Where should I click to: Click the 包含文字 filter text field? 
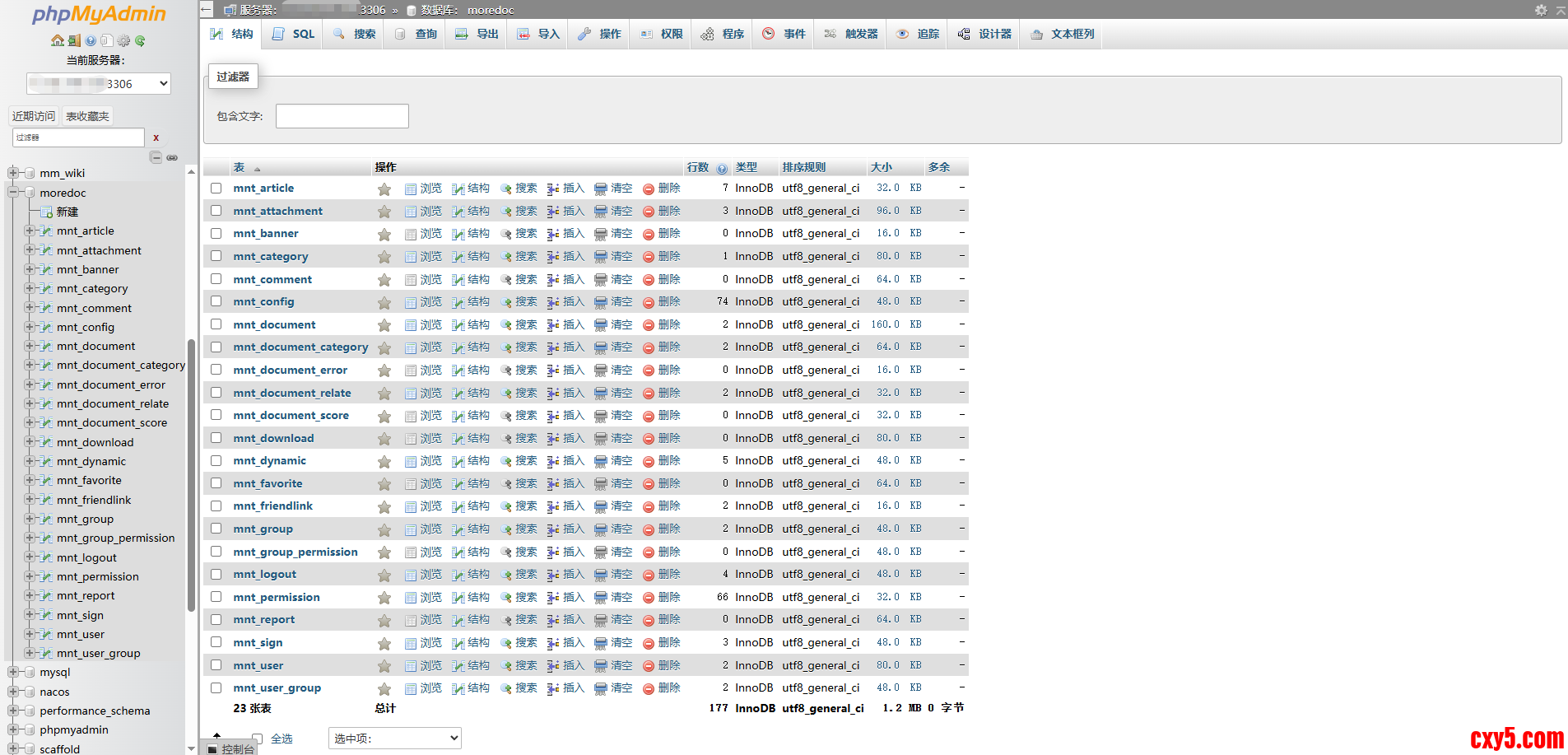[x=342, y=116]
